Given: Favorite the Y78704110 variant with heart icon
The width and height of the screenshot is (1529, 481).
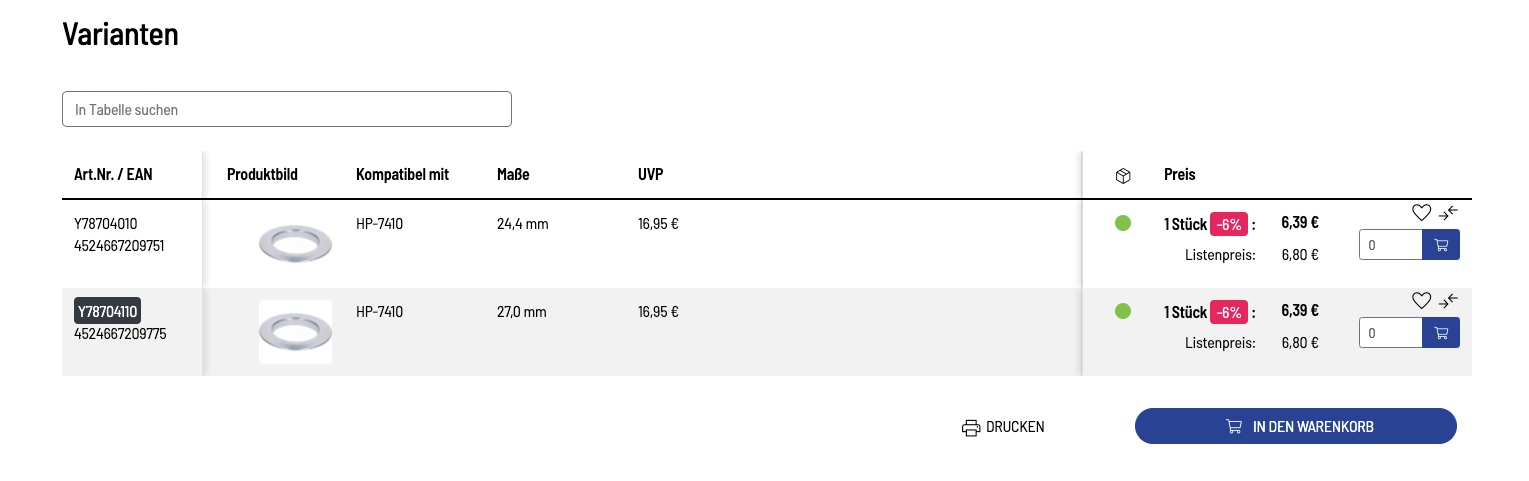Looking at the screenshot, I should pyautogui.click(x=1421, y=300).
